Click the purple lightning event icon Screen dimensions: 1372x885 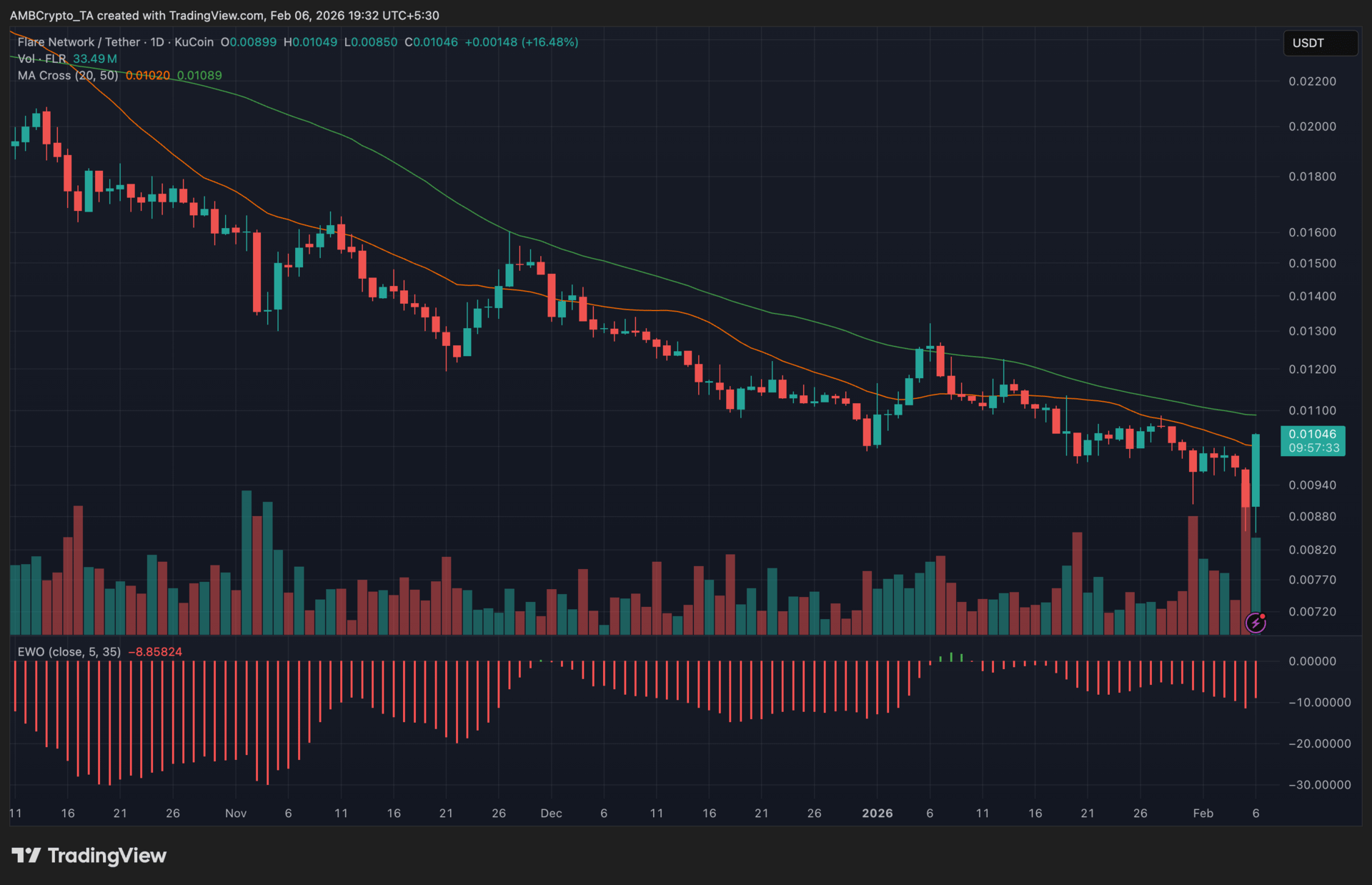[1256, 623]
